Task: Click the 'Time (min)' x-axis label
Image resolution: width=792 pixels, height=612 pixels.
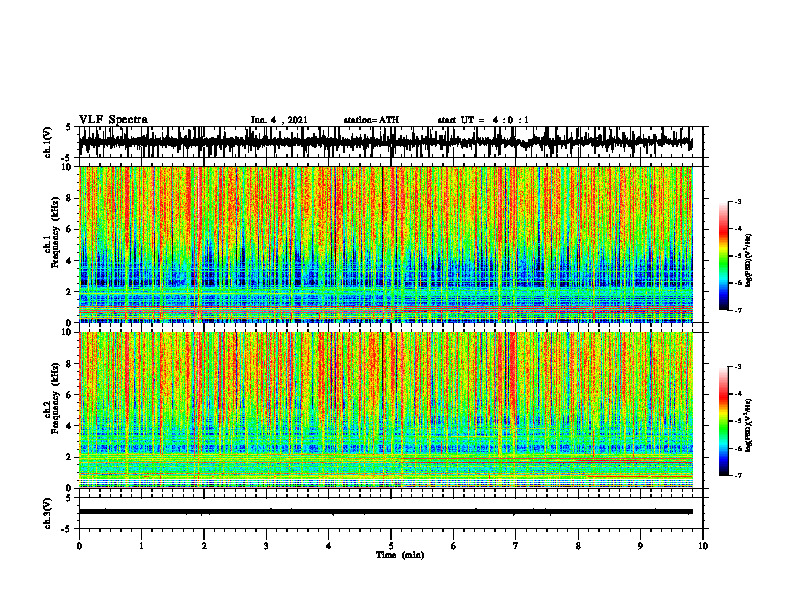Action: [x=400, y=555]
